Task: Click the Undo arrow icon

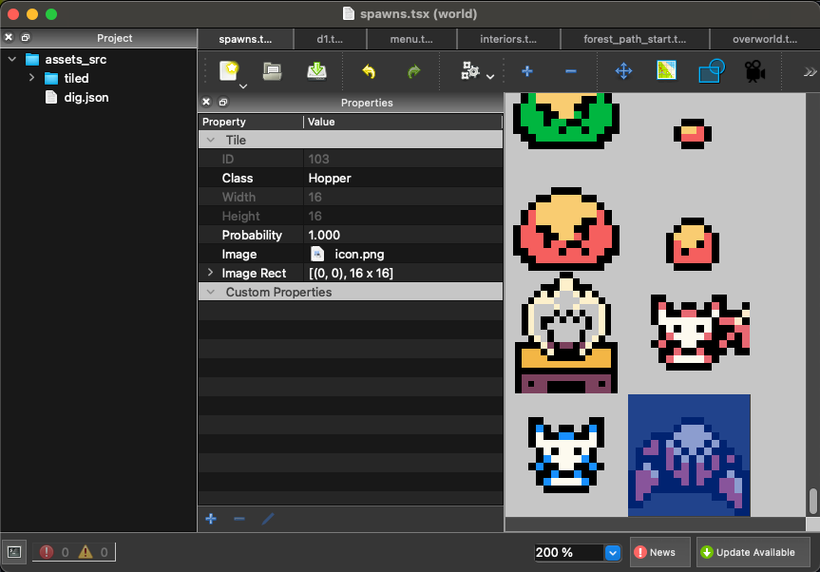Action: tap(369, 72)
